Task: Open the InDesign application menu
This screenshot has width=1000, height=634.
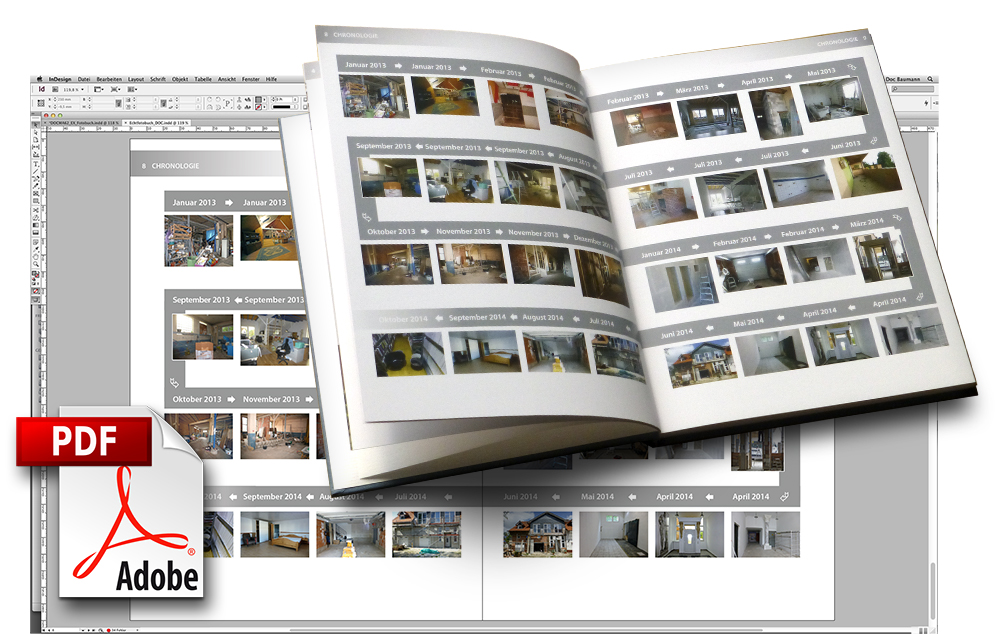Action: [60, 79]
